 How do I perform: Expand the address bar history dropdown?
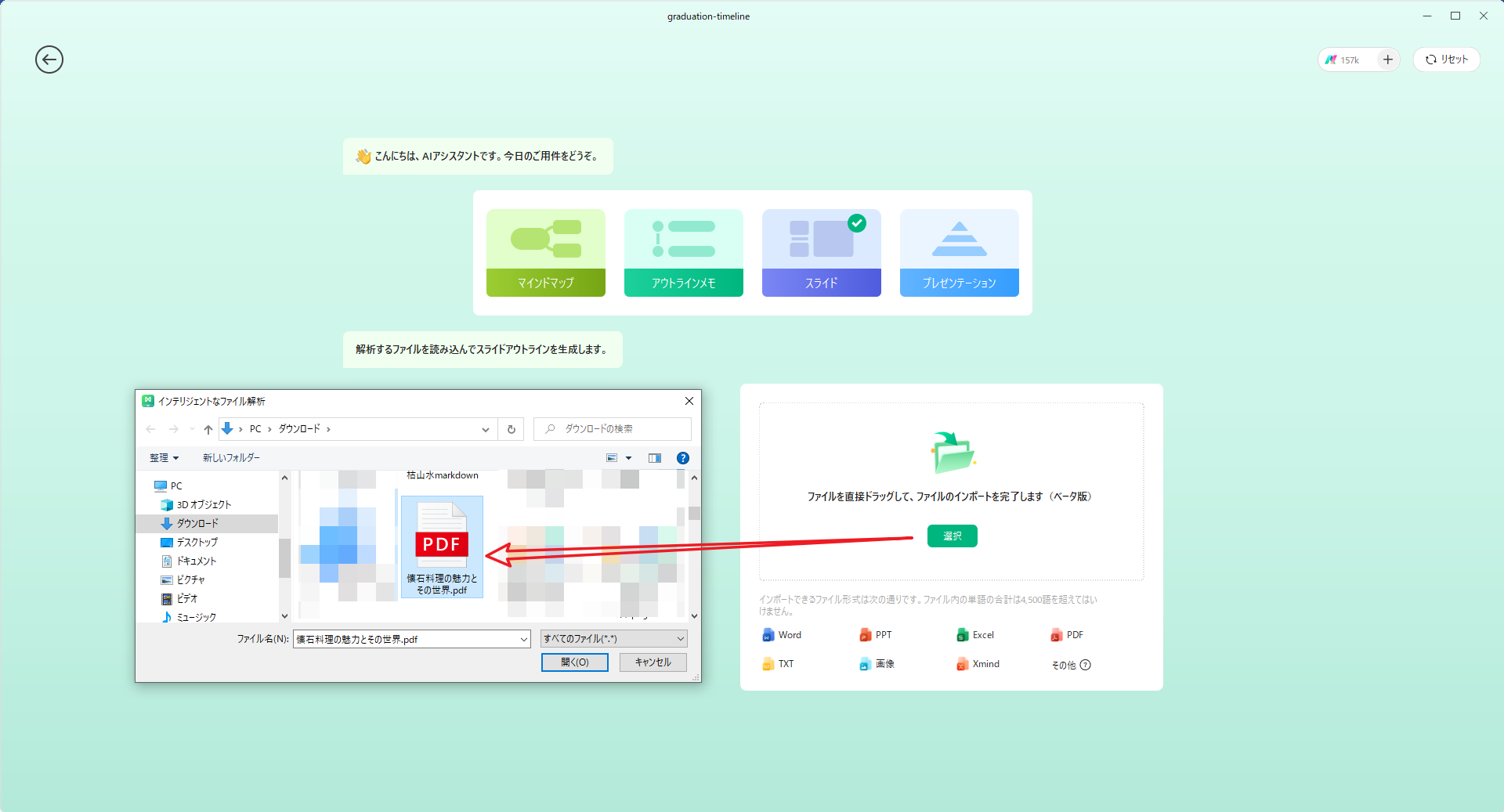click(486, 429)
